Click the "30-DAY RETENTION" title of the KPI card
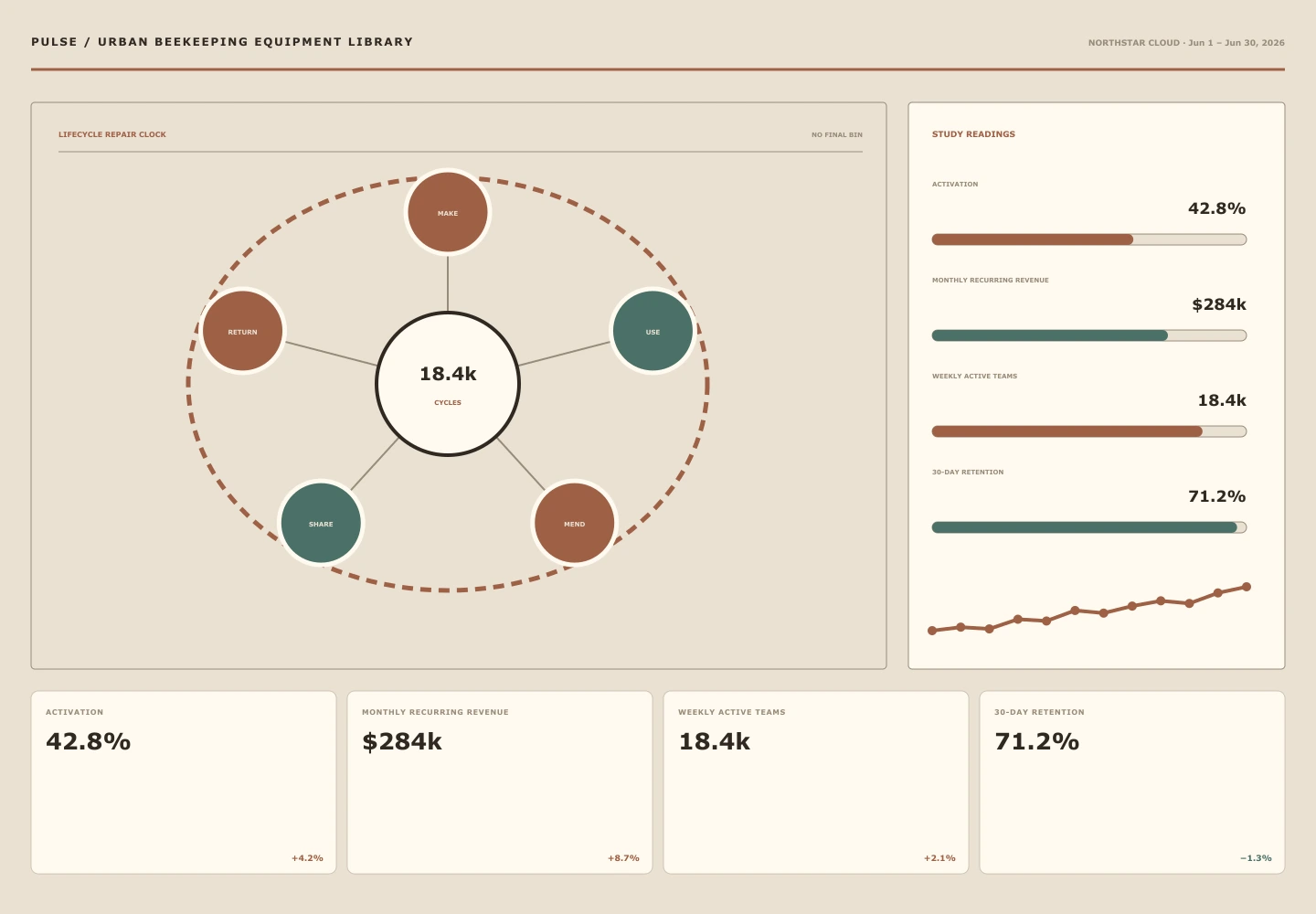 coord(1039,712)
